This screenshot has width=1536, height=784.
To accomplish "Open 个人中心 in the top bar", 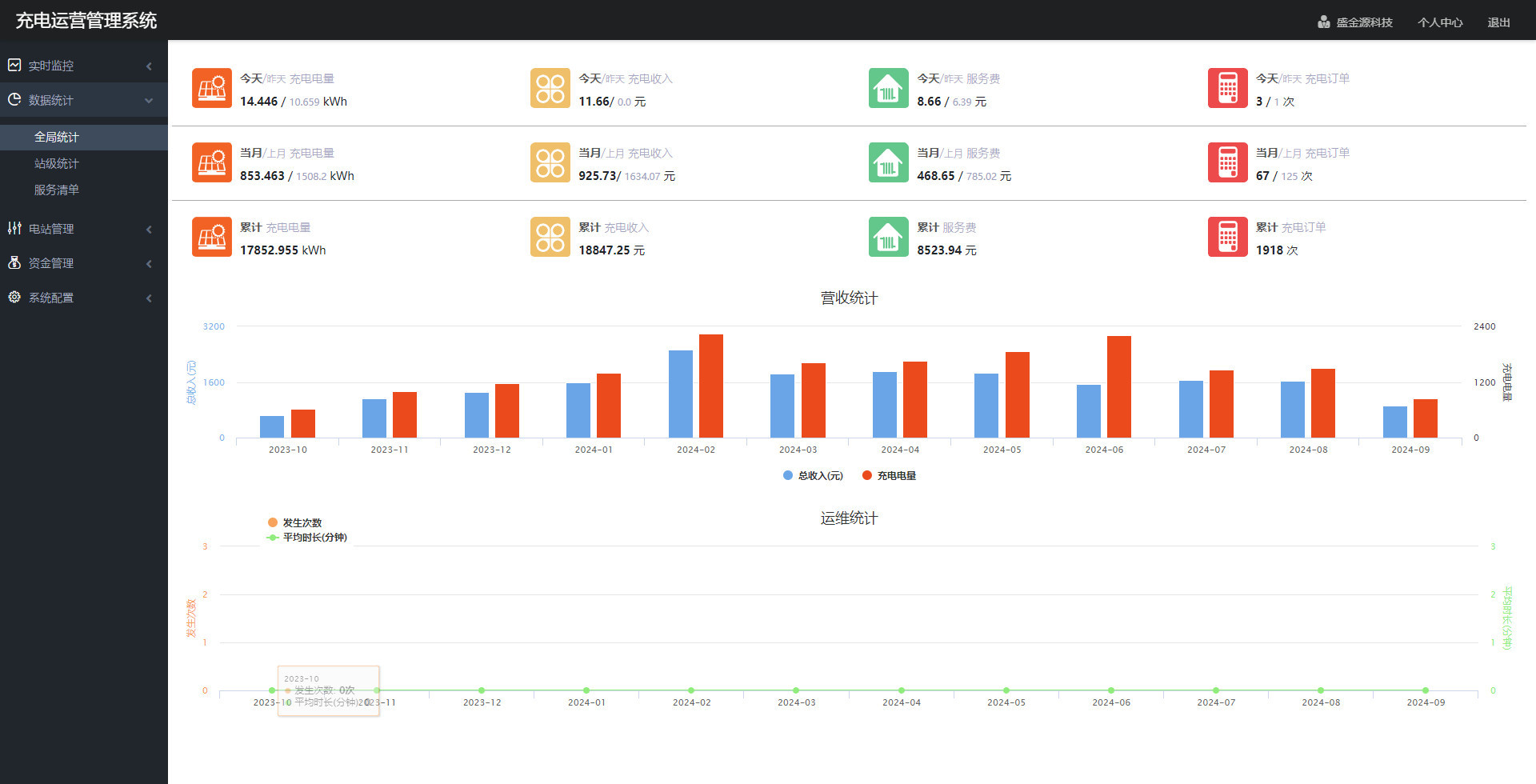I will tap(1440, 22).
